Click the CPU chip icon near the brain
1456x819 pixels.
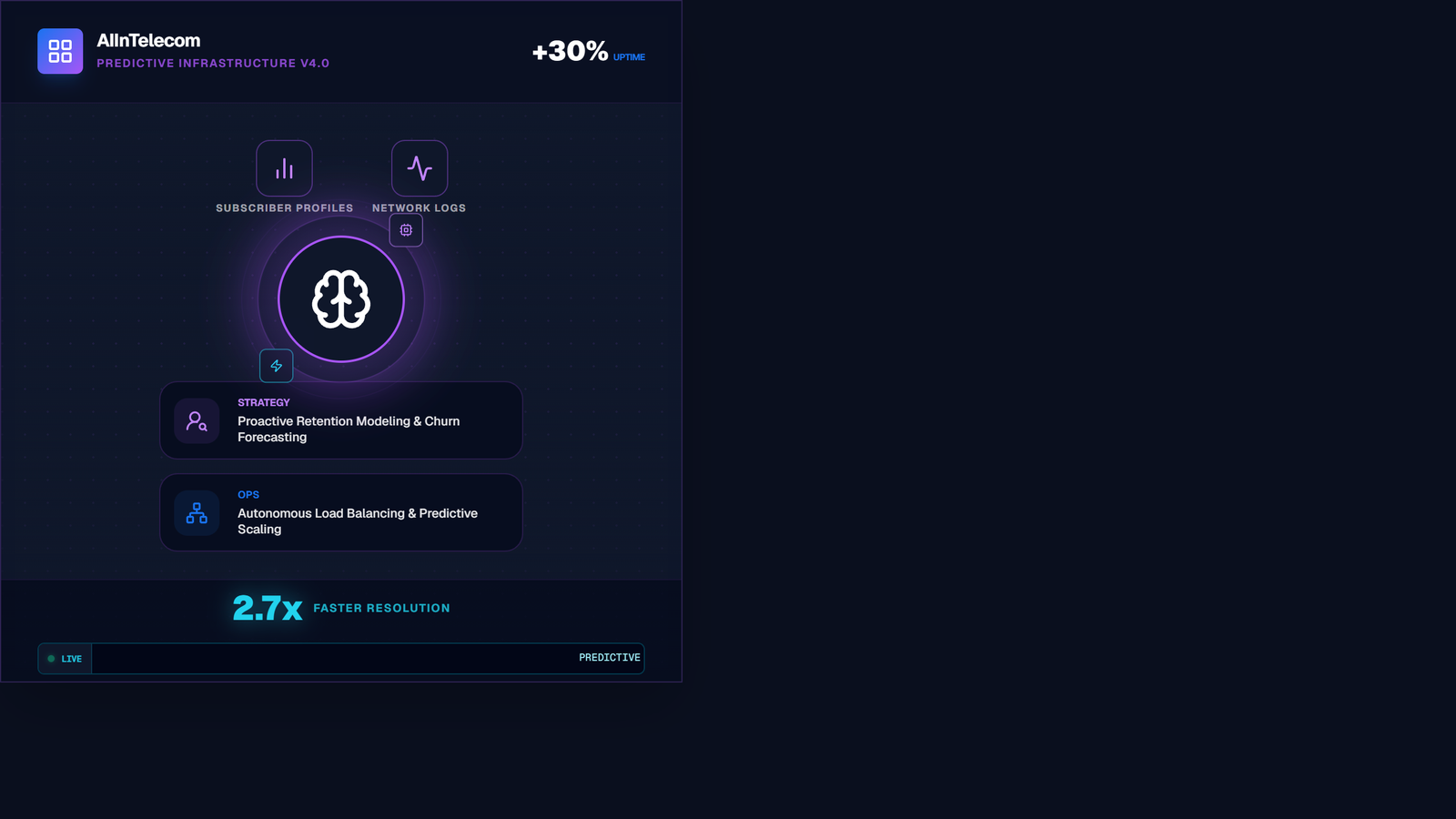406,230
